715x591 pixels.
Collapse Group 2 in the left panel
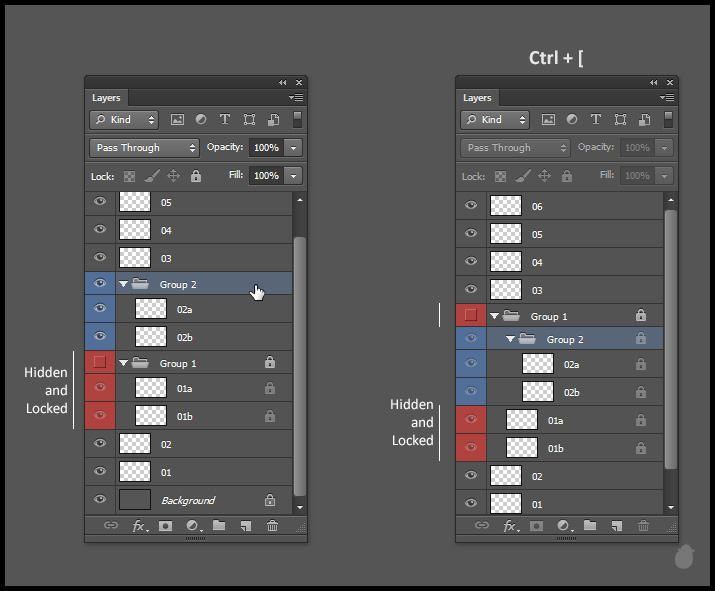pyautogui.click(x=124, y=285)
